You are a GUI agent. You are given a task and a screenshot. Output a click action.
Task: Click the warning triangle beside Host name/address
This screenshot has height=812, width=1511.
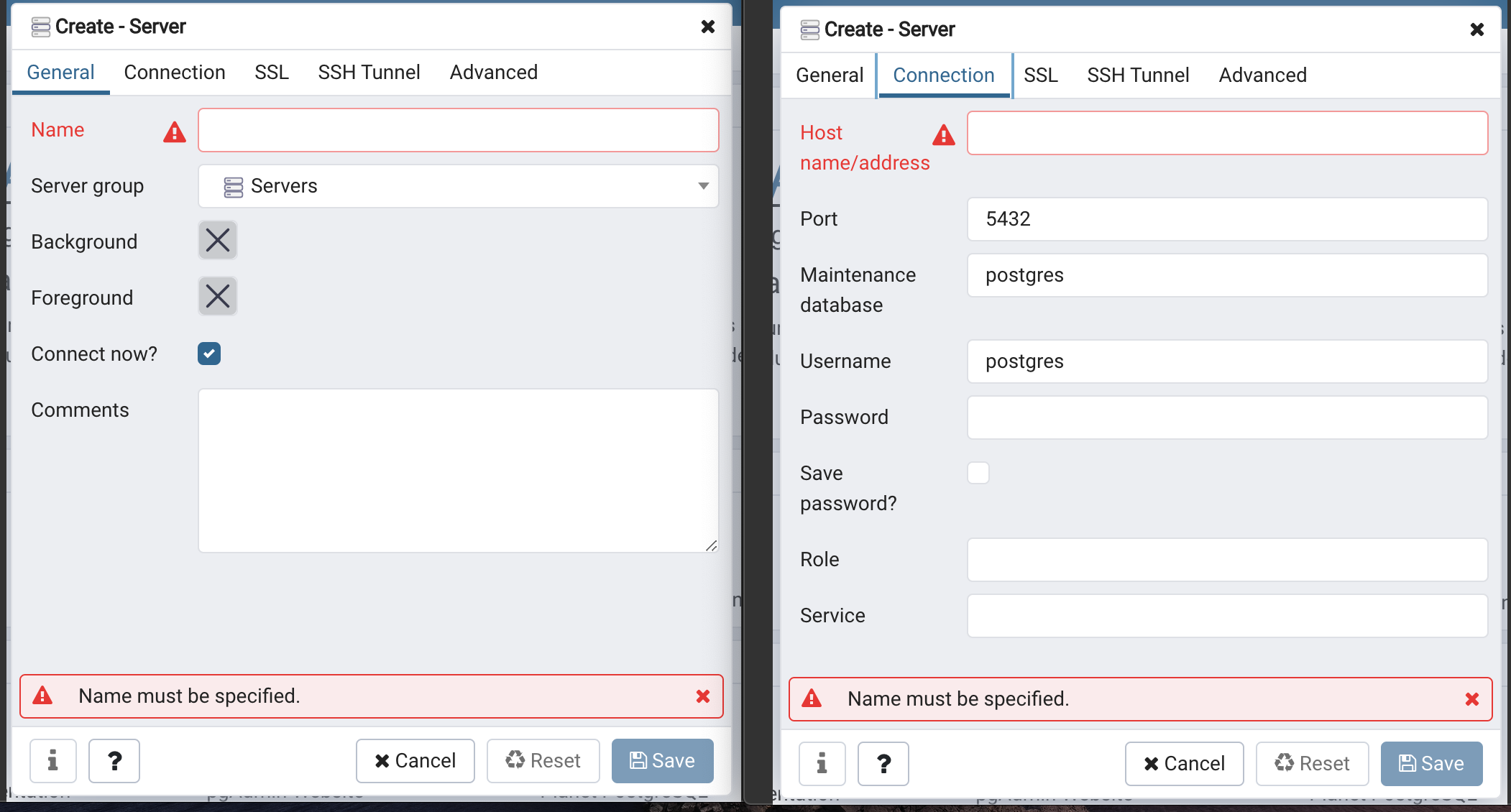click(x=944, y=135)
